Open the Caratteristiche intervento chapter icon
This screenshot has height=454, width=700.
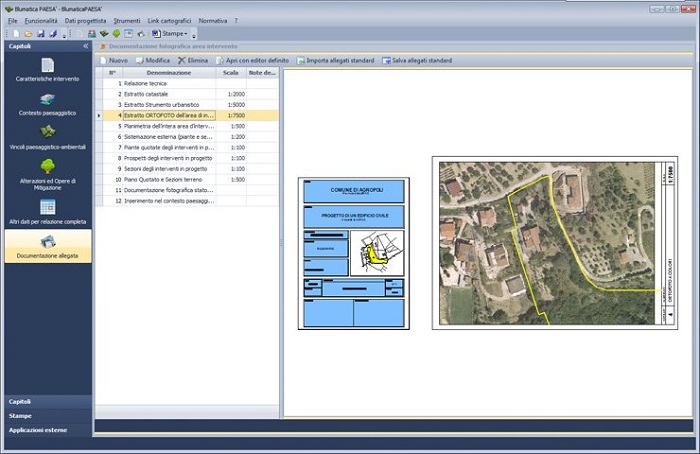point(47,65)
